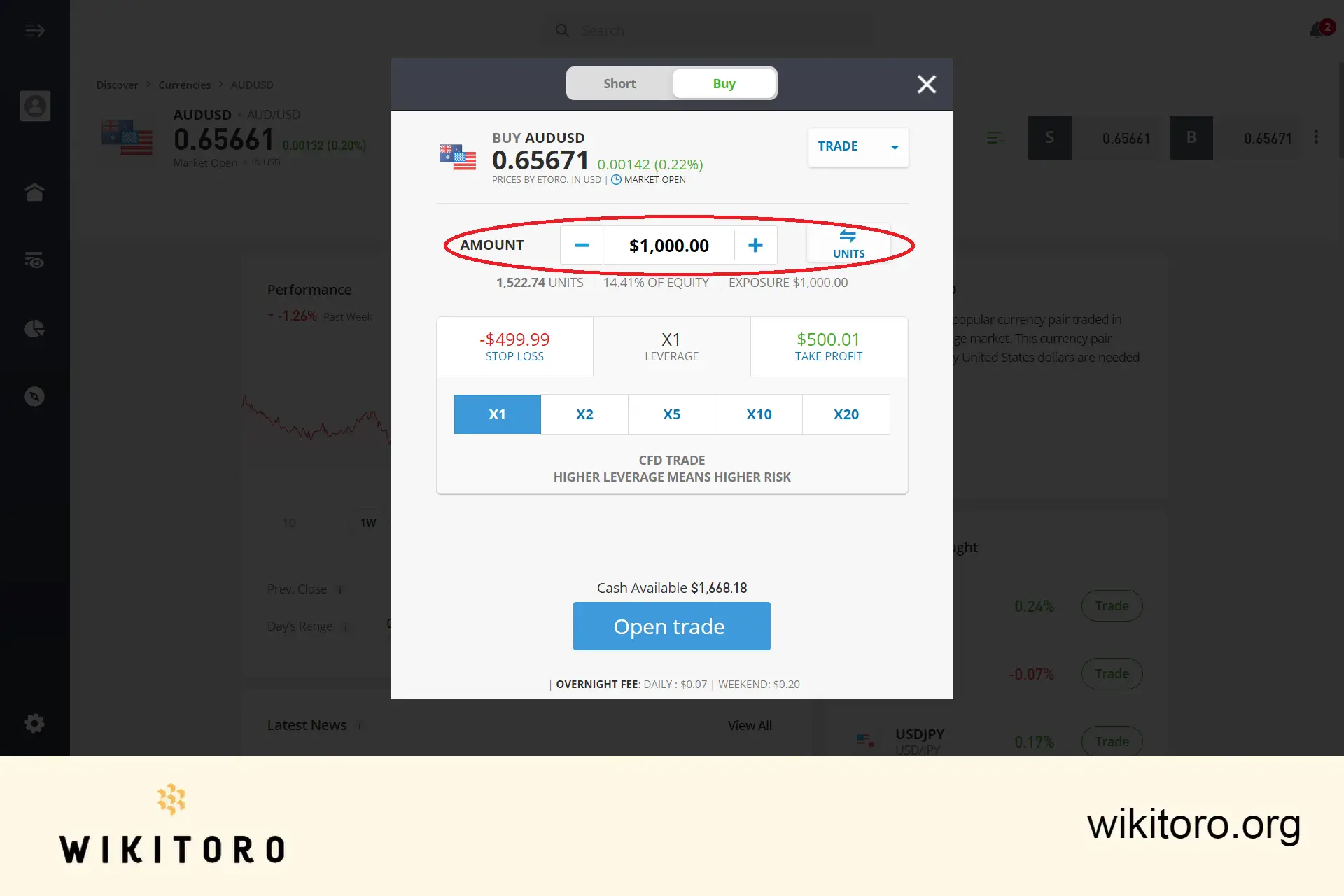Click the amount input field
This screenshot has width=1344, height=896.
tap(668, 244)
